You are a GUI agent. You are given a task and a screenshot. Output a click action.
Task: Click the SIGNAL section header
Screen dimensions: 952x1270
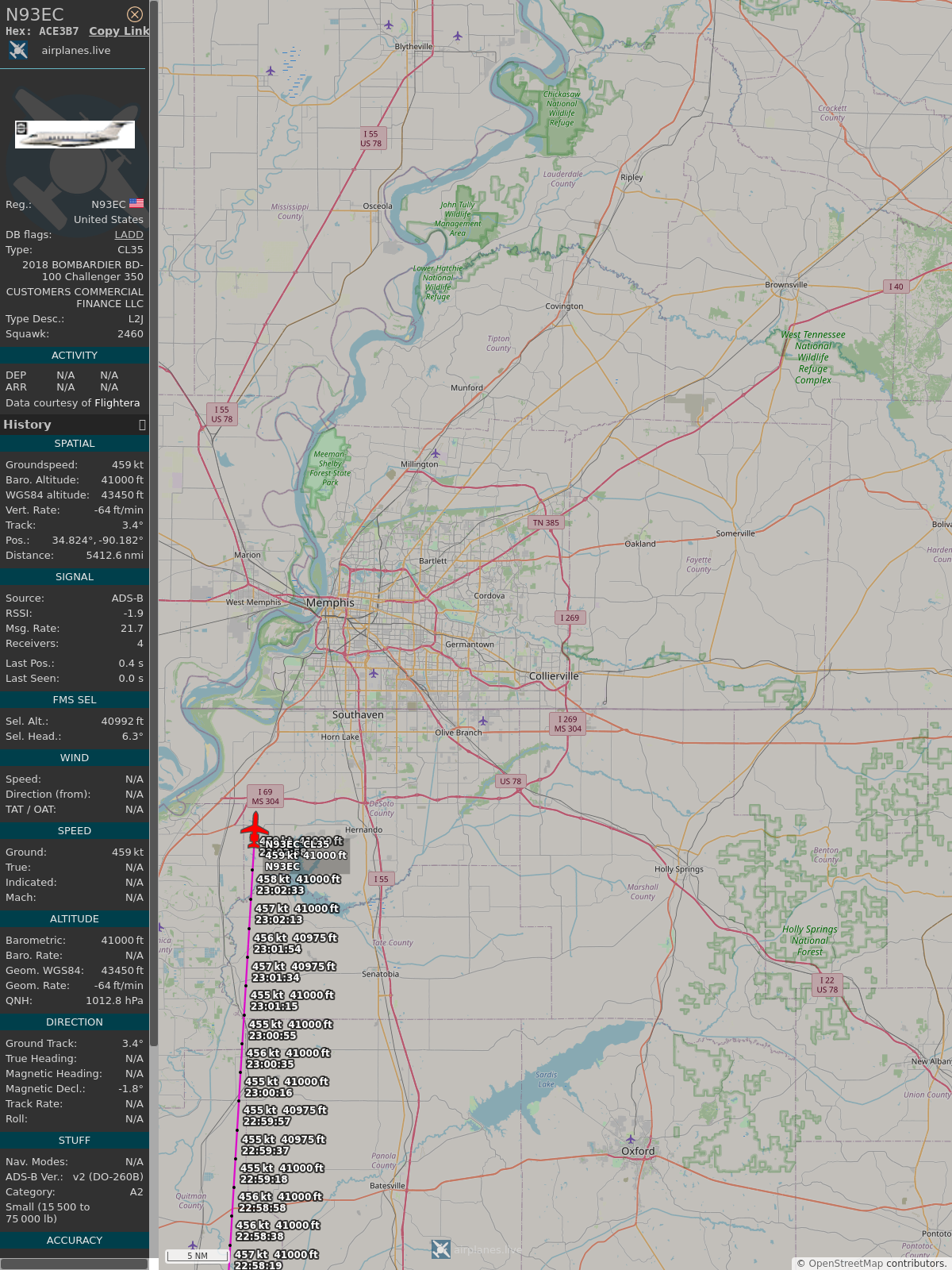coord(75,576)
